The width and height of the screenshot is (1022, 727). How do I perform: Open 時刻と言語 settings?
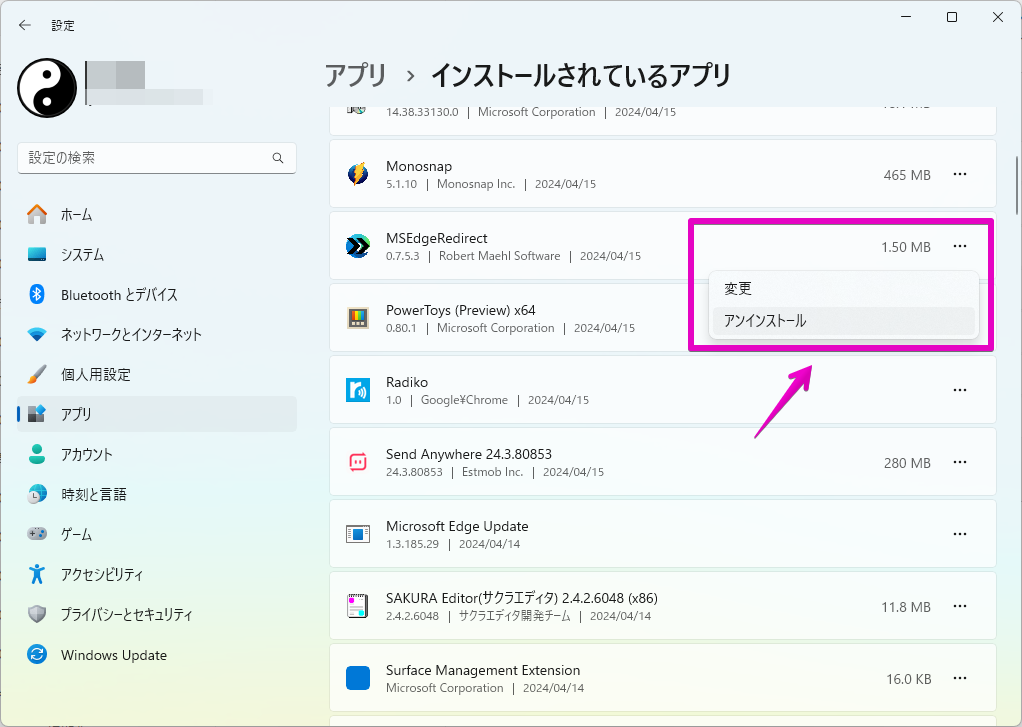157,494
